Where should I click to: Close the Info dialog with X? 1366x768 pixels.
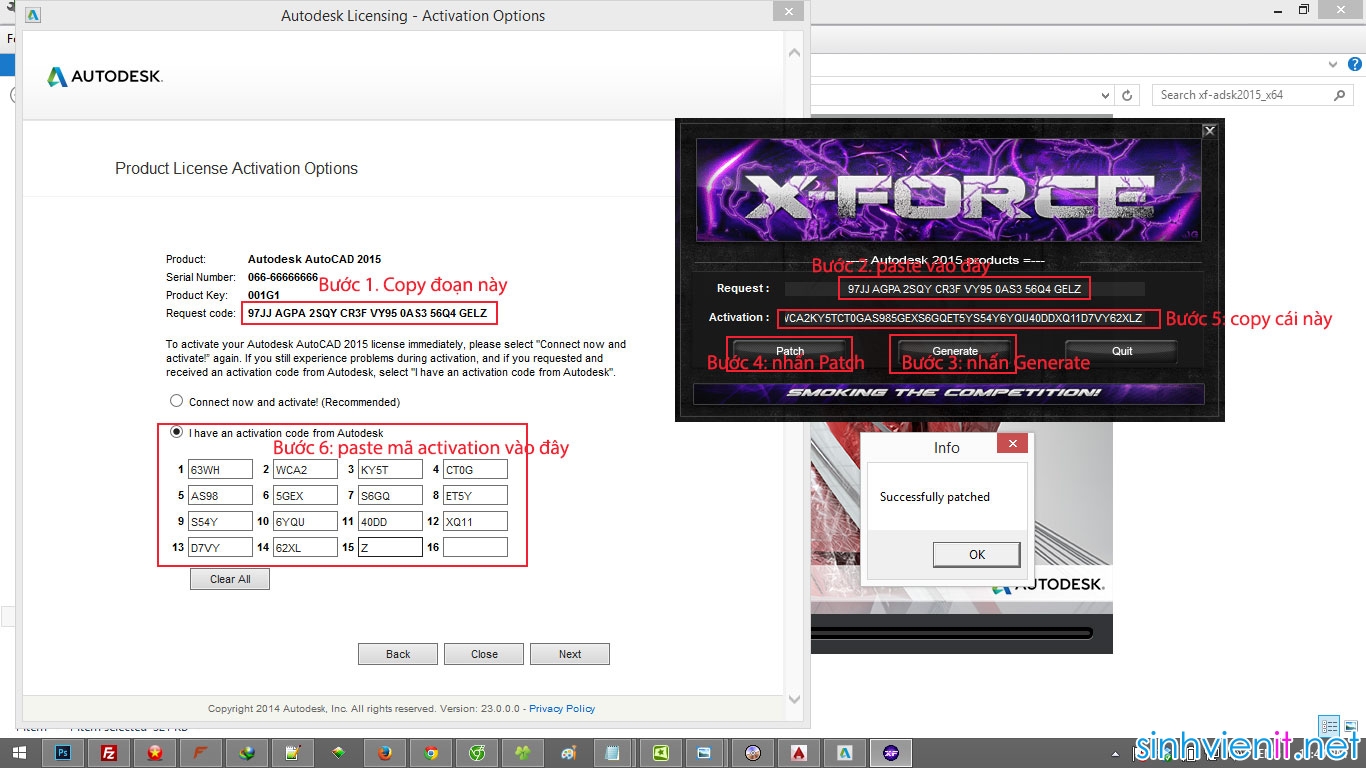click(x=1012, y=443)
